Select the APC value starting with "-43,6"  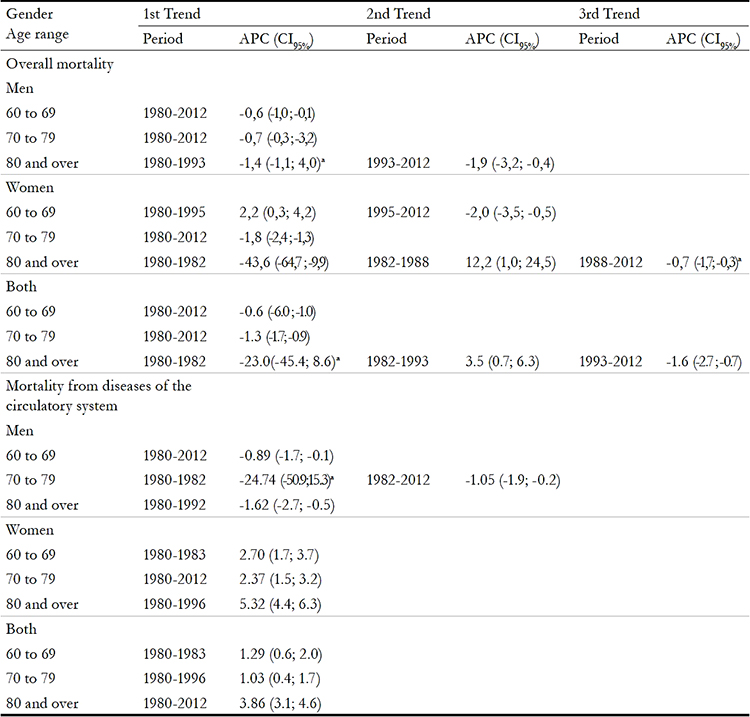(x=289, y=259)
